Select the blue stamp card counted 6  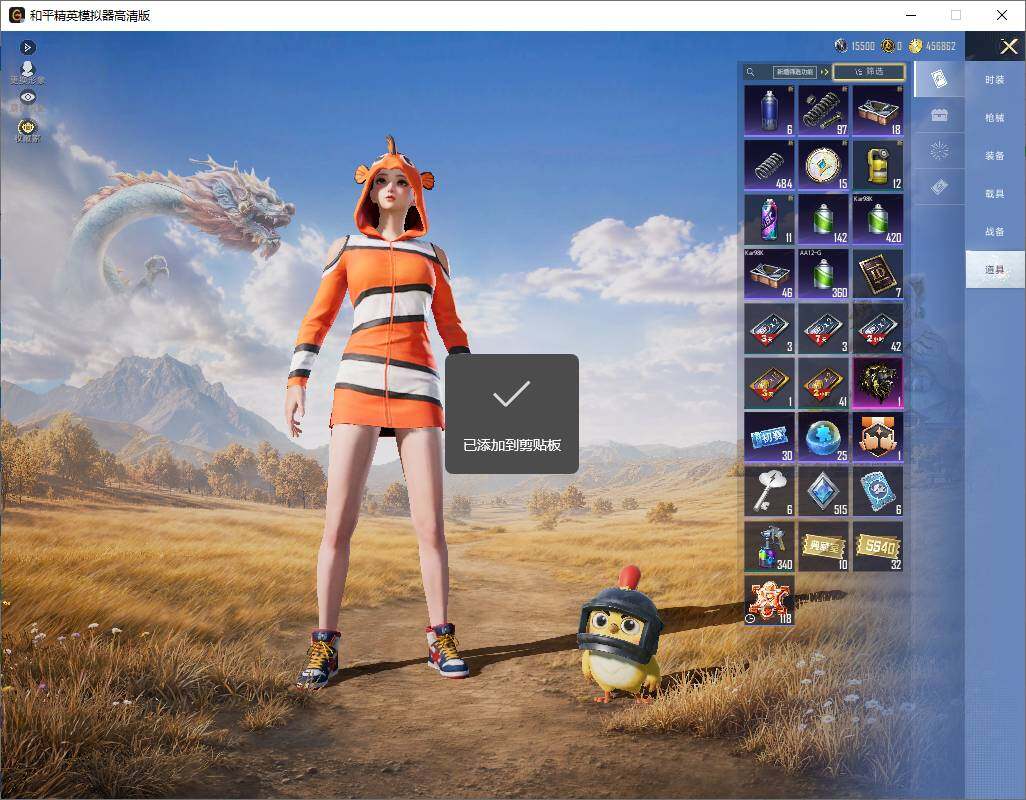click(878, 492)
